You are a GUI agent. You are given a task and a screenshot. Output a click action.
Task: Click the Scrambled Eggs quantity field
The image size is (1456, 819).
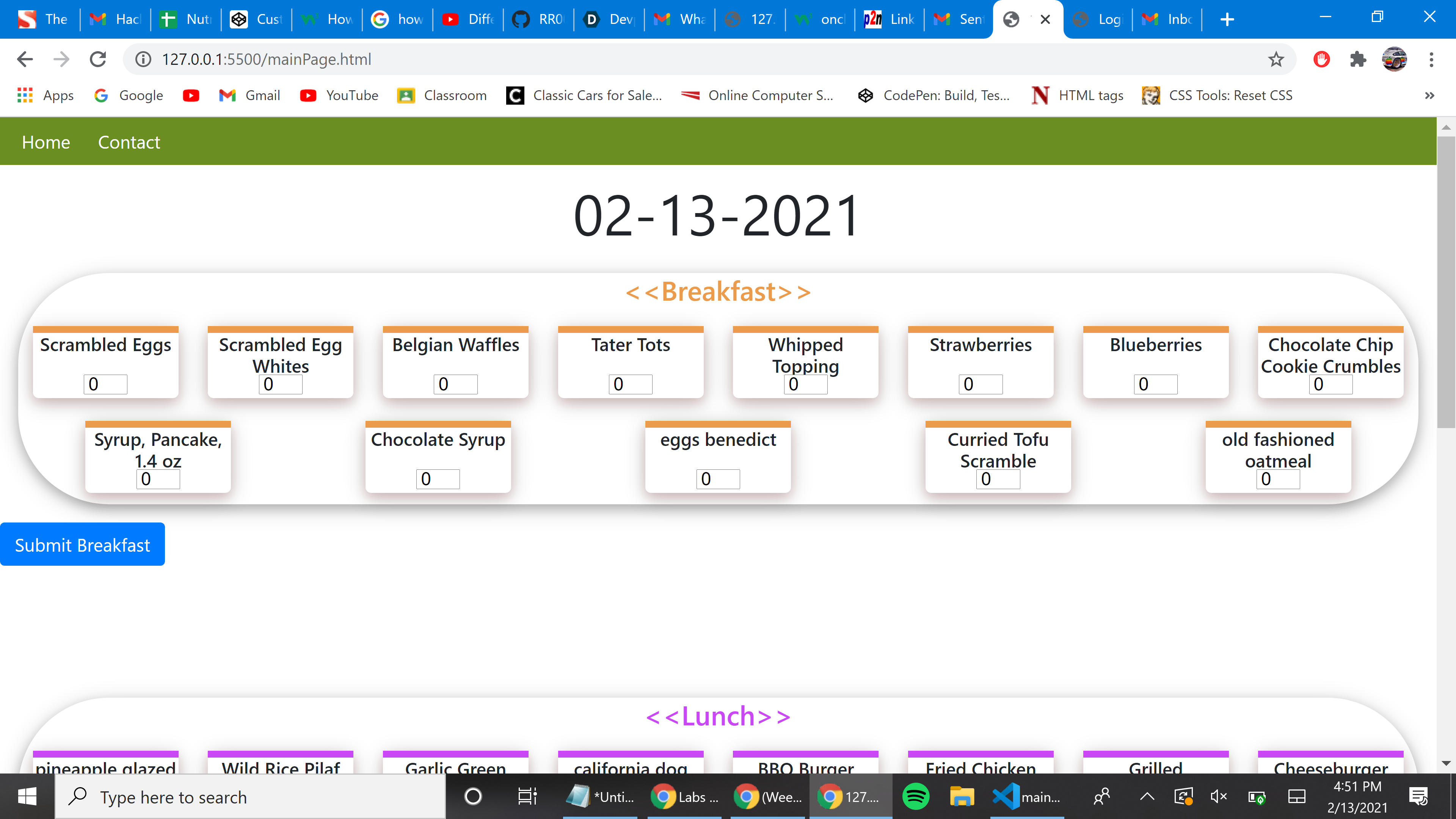point(106,384)
